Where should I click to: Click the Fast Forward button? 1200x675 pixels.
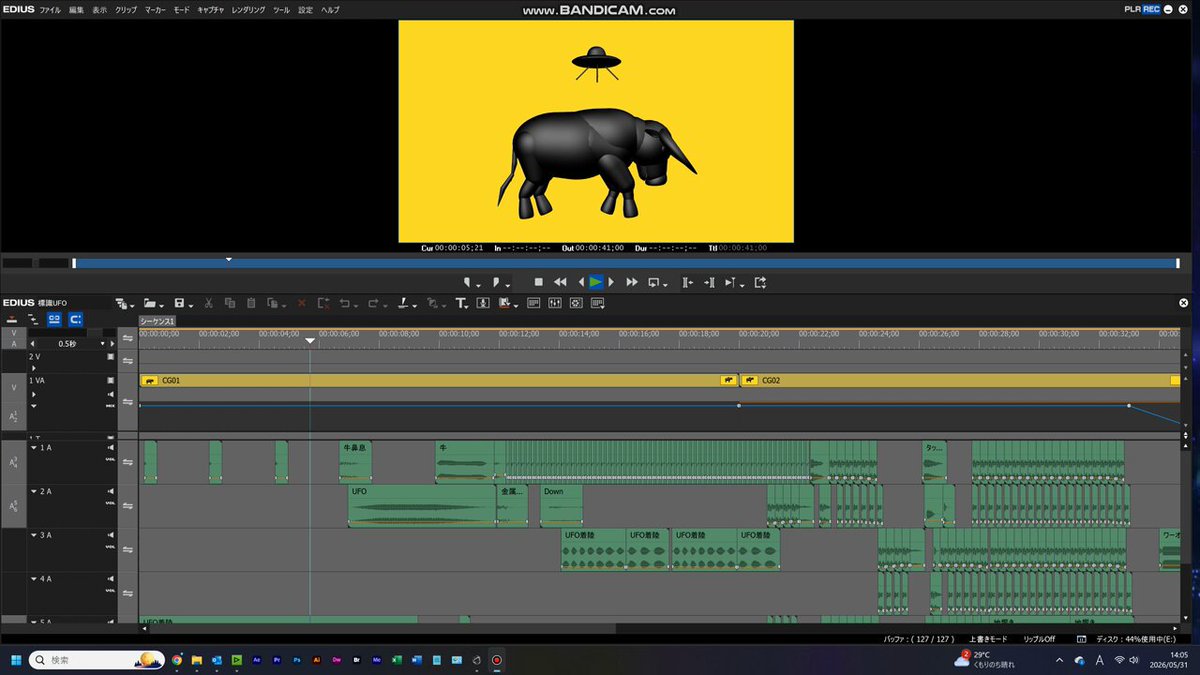tap(632, 283)
